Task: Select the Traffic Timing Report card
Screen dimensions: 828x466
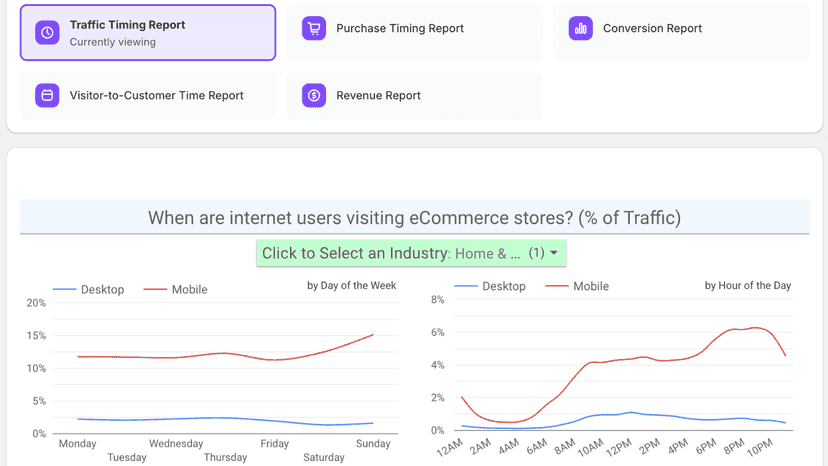Action: (x=148, y=33)
